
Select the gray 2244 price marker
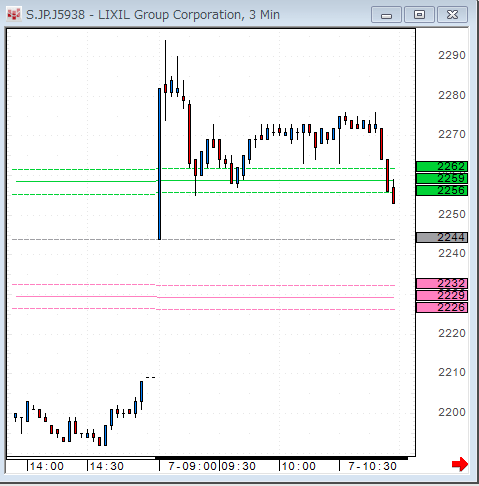[442, 237]
